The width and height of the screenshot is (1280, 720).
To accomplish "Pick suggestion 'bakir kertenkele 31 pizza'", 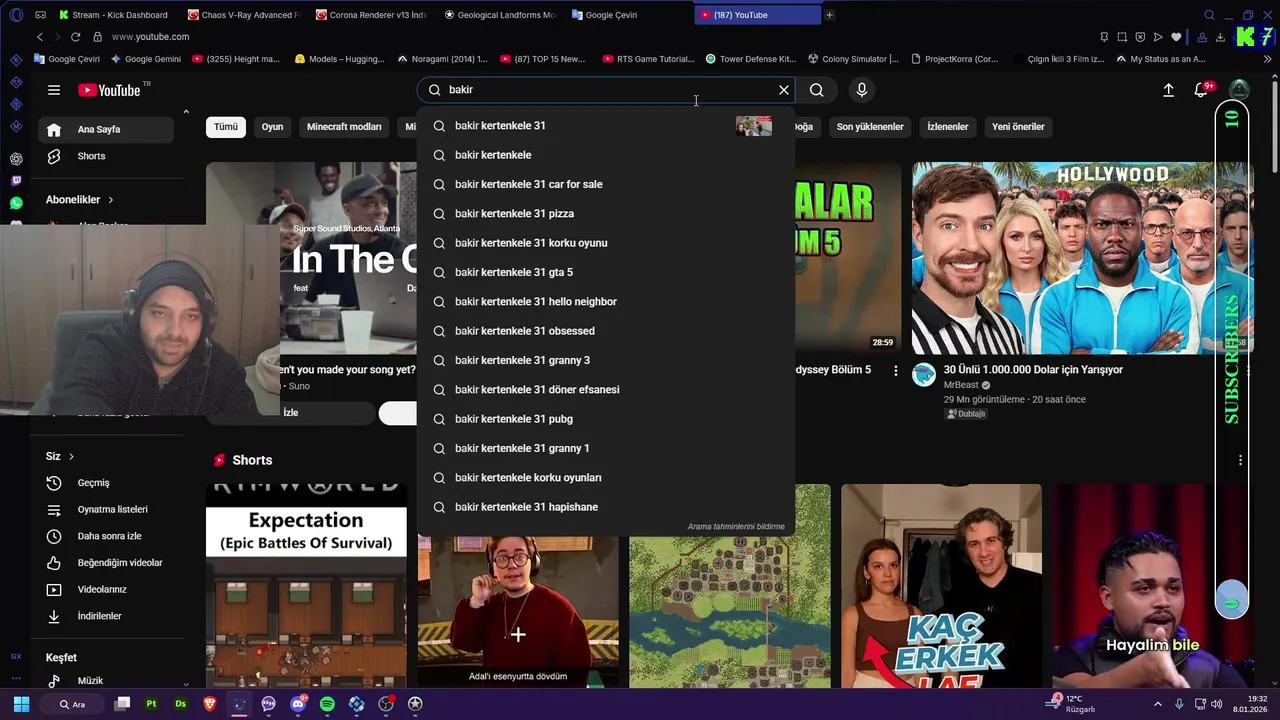I will click(x=606, y=214).
